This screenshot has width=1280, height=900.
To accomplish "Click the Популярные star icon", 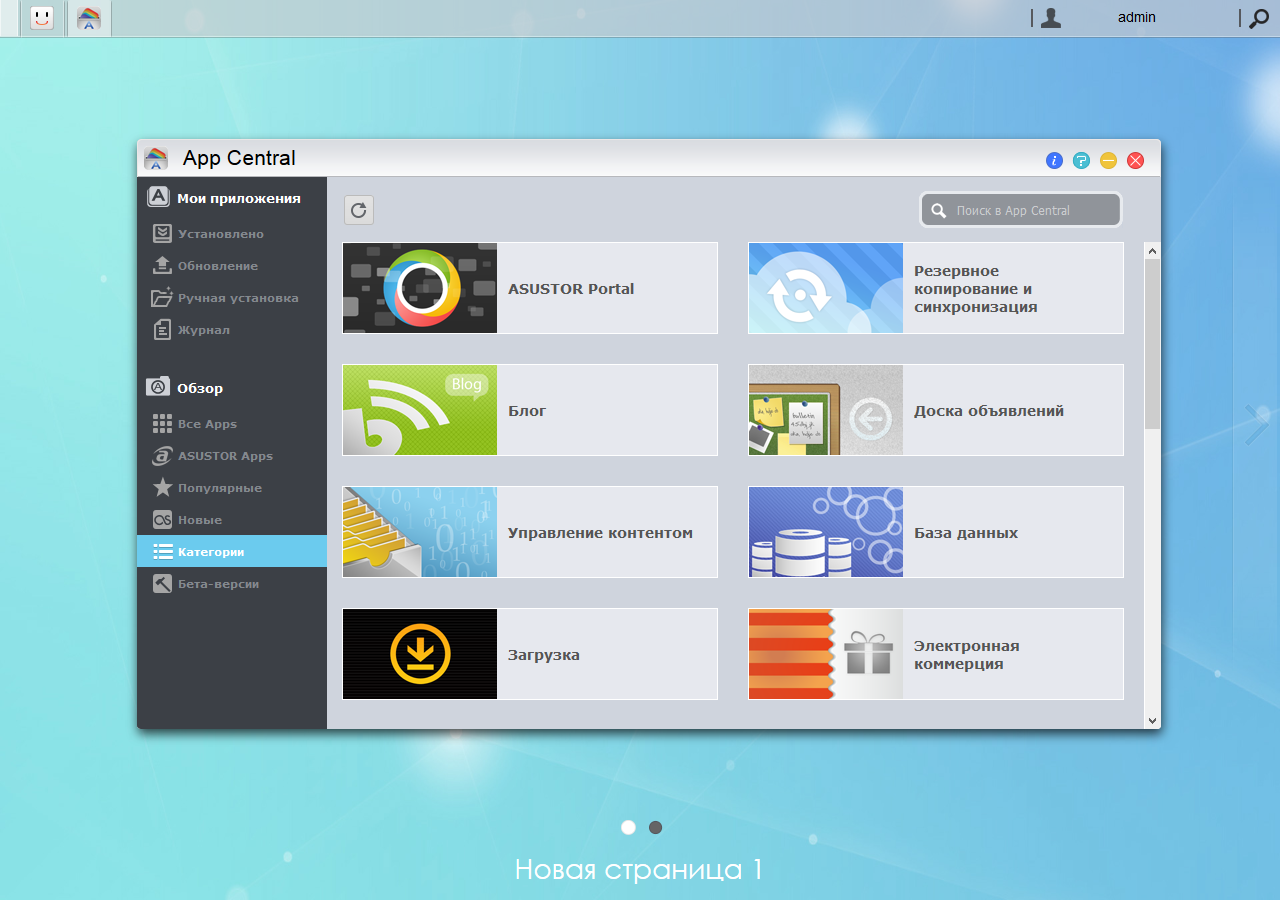I will [162, 488].
